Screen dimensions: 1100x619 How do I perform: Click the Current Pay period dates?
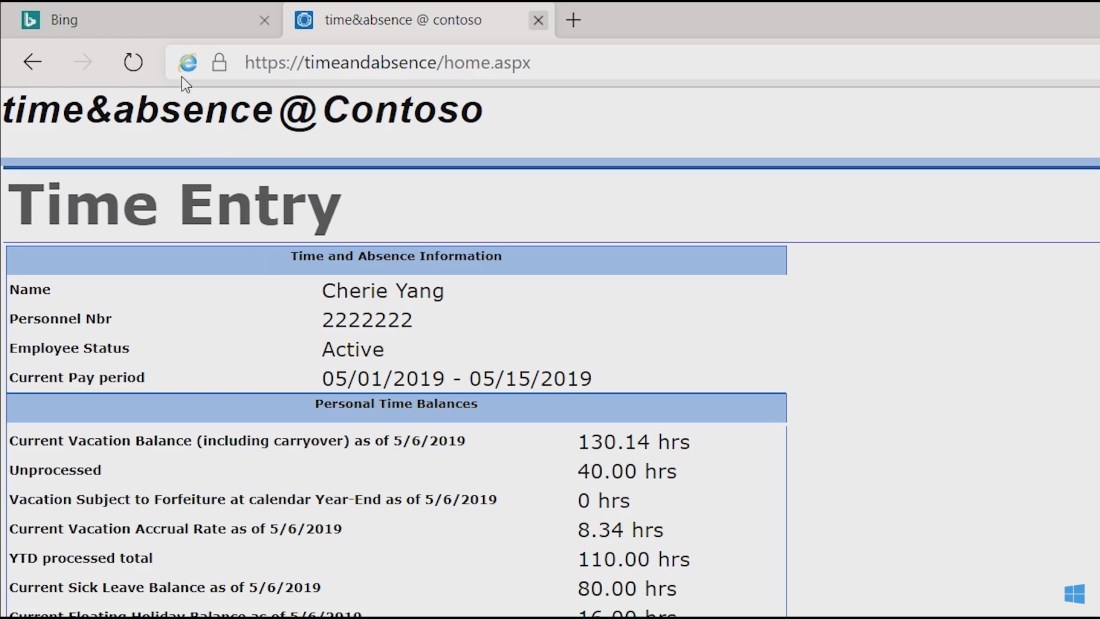pyautogui.click(x=456, y=378)
